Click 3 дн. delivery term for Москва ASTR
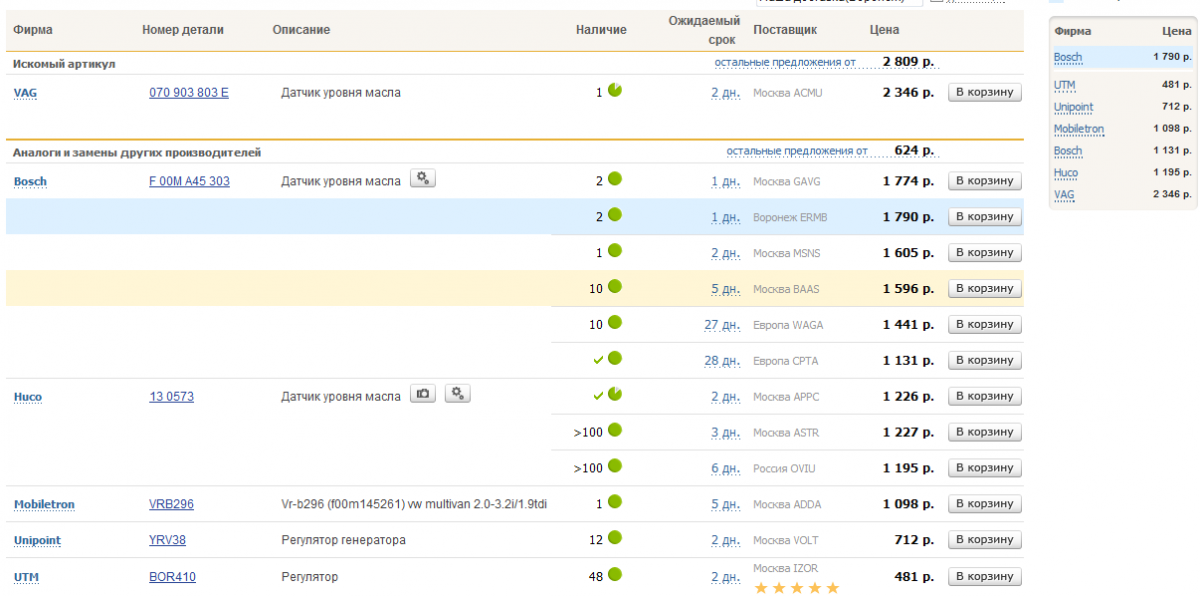The height and width of the screenshot is (596, 1200). click(725, 433)
